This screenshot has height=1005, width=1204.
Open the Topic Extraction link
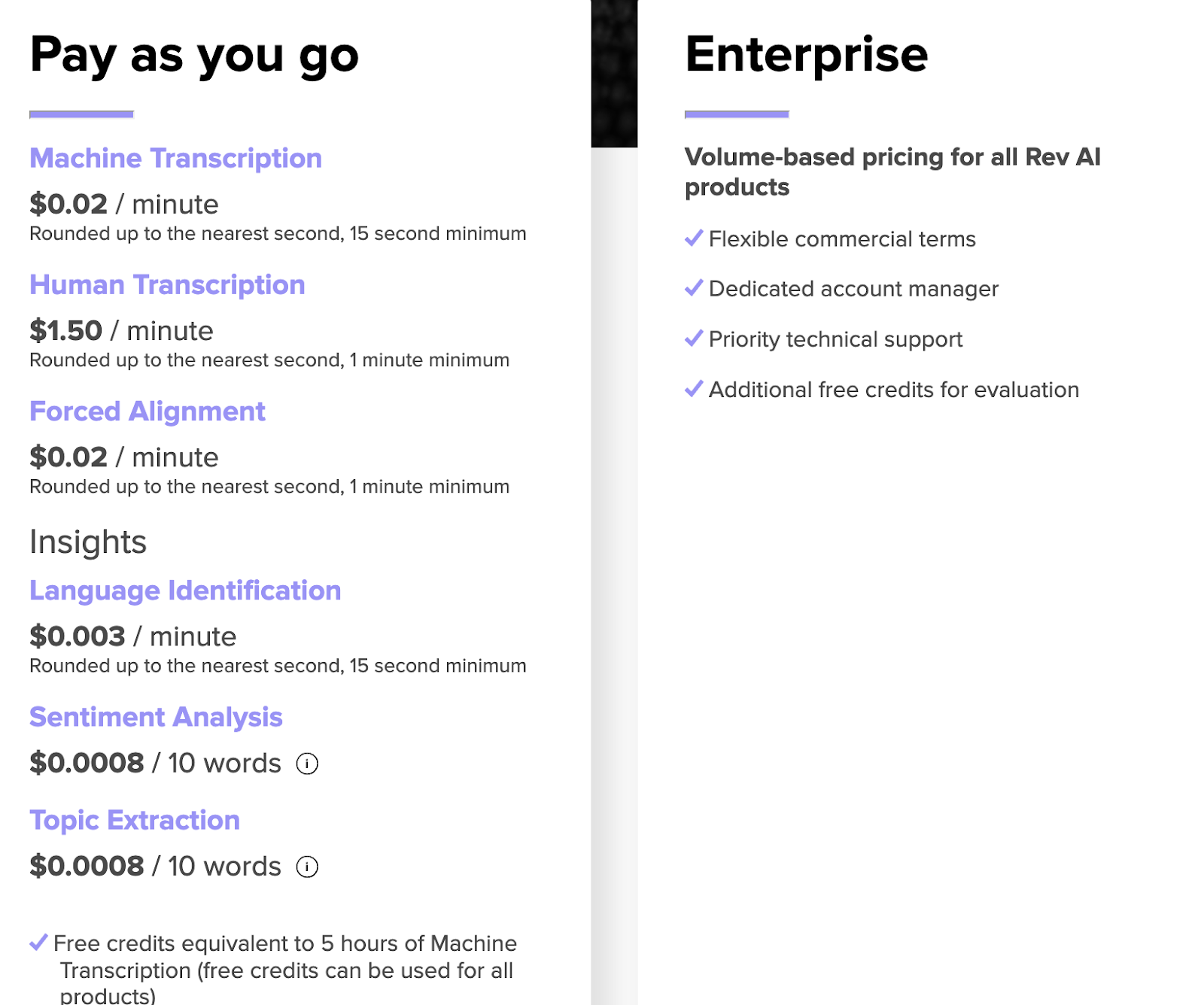135,820
